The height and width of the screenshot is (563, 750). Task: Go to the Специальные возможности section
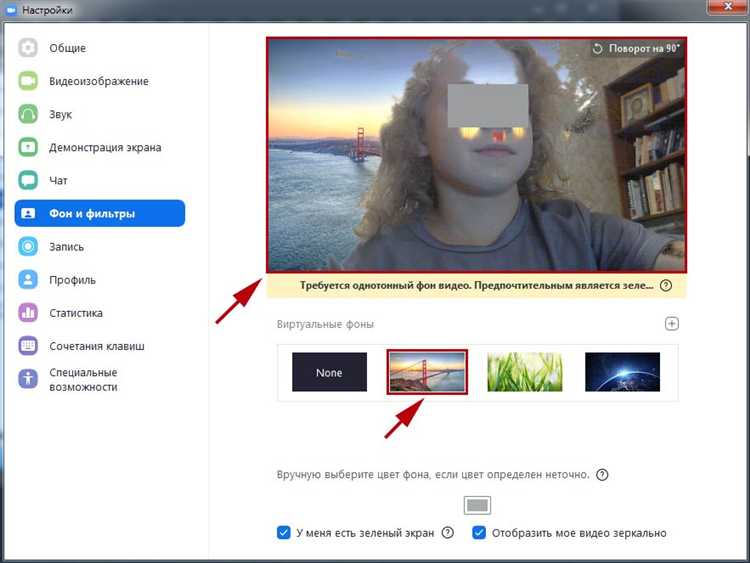tap(83, 379)
